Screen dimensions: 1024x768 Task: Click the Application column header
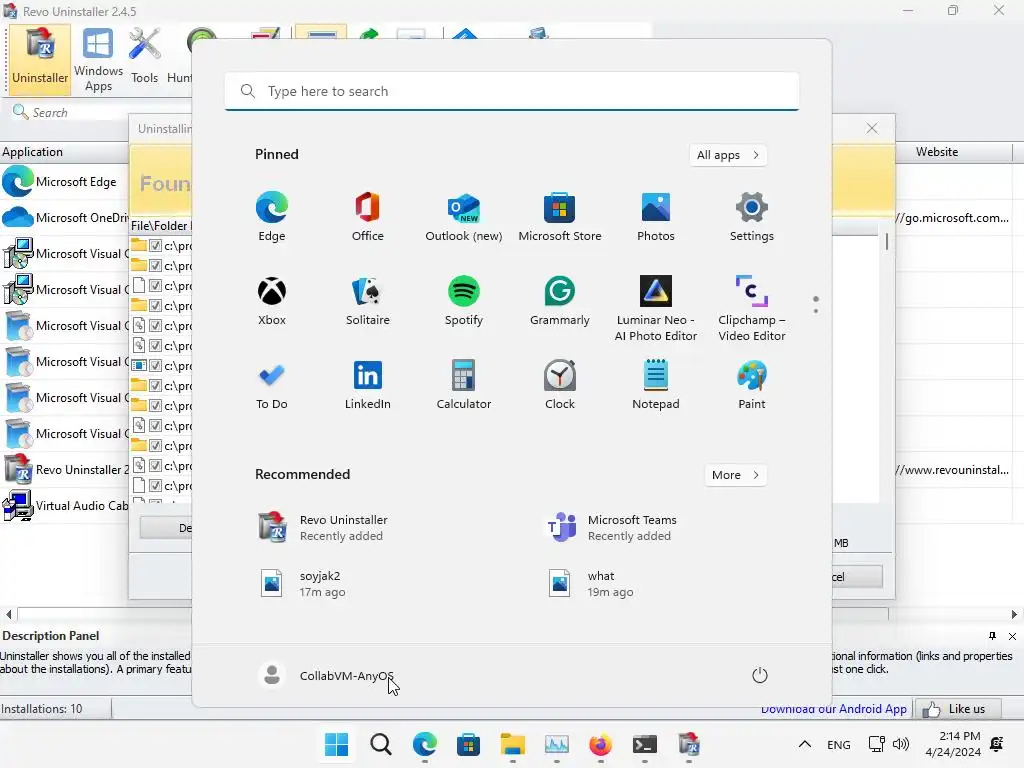pyautogui.click(x=64, y=152)
